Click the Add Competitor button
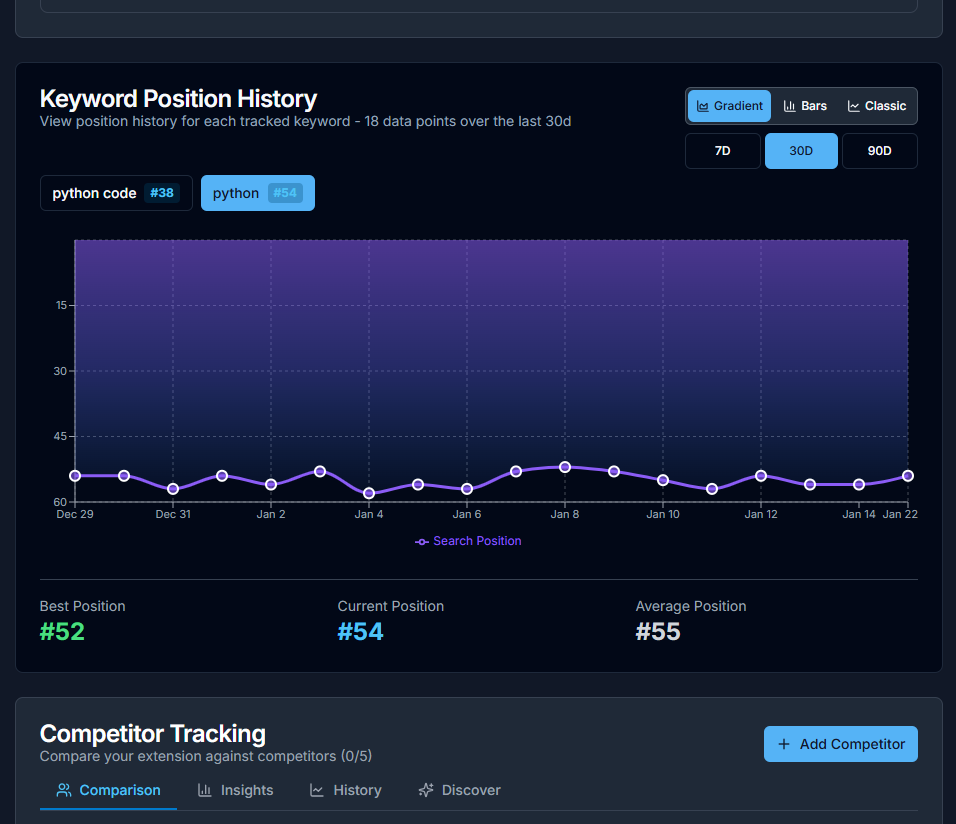Image resolution: width=956 pixels, height=824 pixels. coord(840,744)
